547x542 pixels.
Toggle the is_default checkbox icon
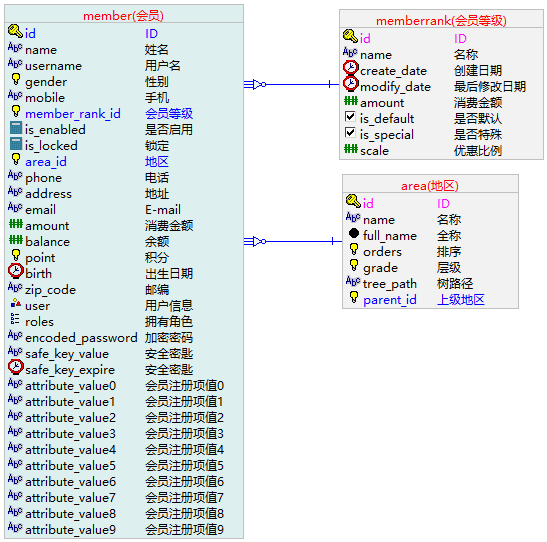click(350, 116)
